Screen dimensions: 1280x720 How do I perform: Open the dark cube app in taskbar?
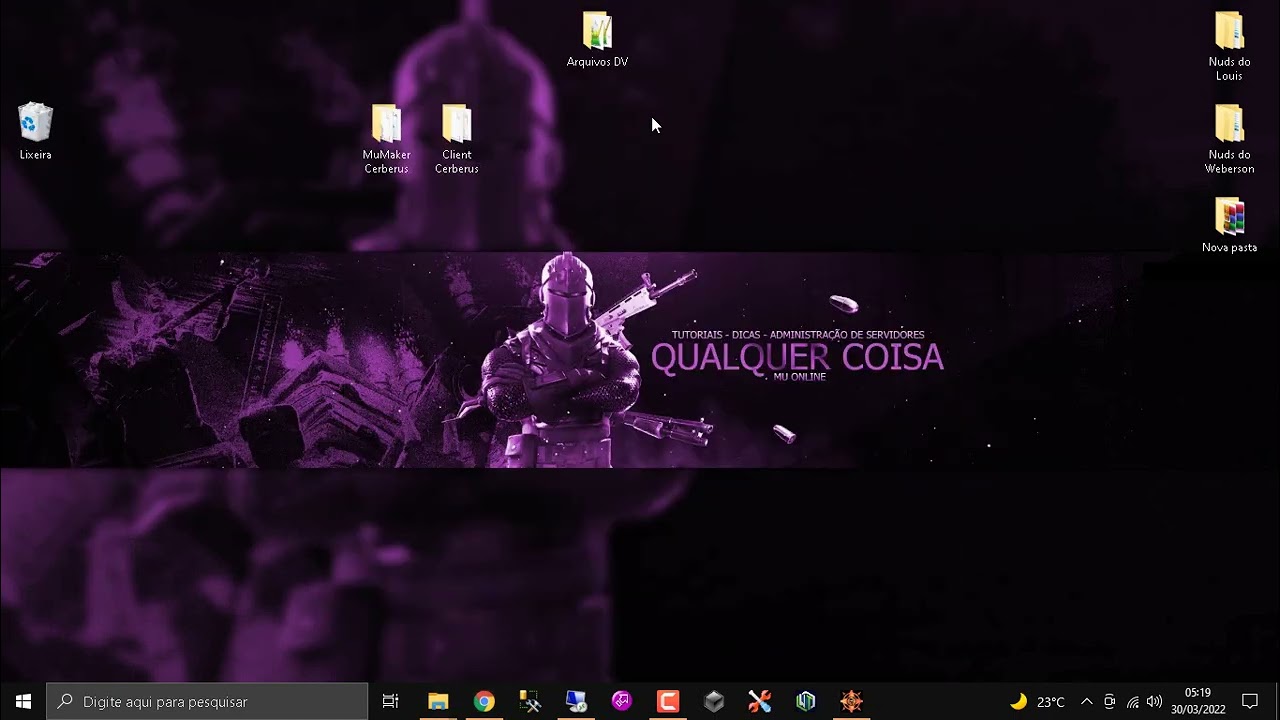[714, 701]
